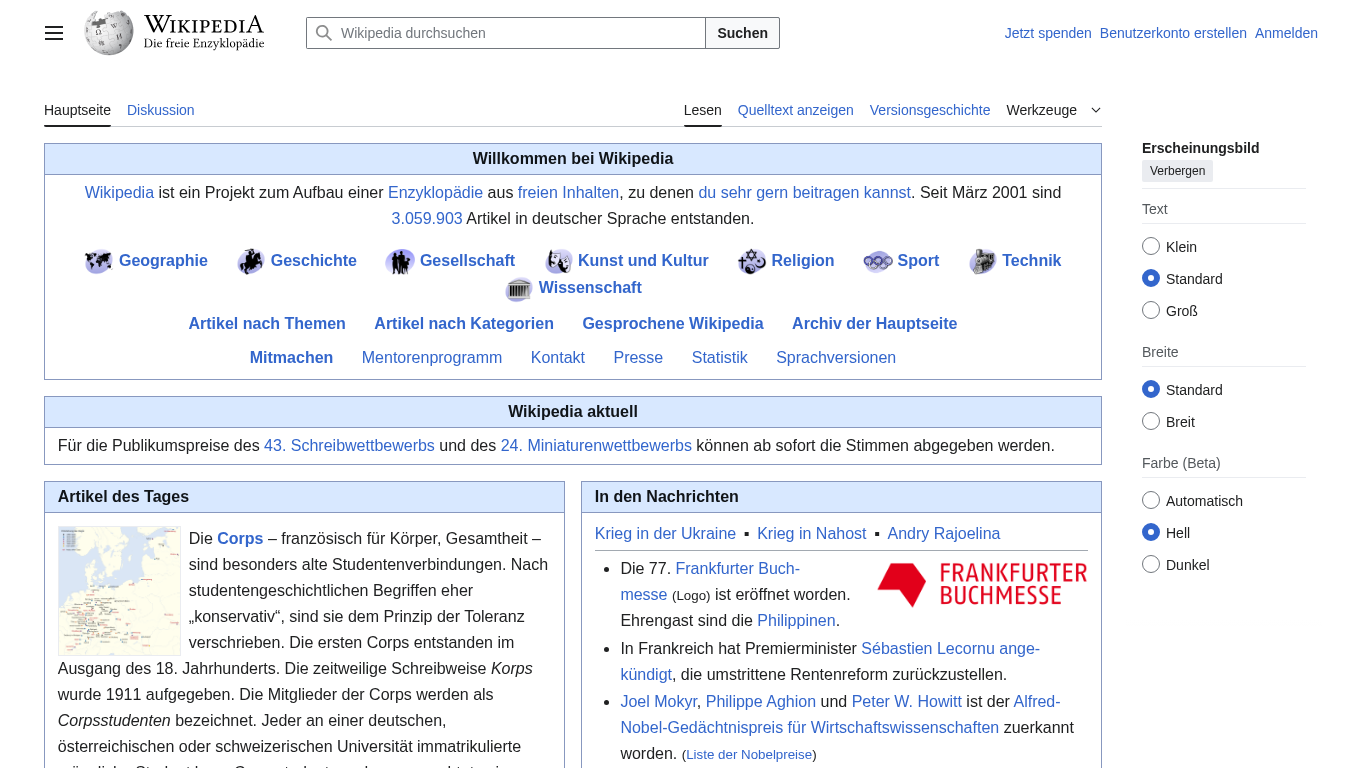Click the 3.059.903 article count link
The width and height of the screenshot is (1366, 768).
pos(427,218)
